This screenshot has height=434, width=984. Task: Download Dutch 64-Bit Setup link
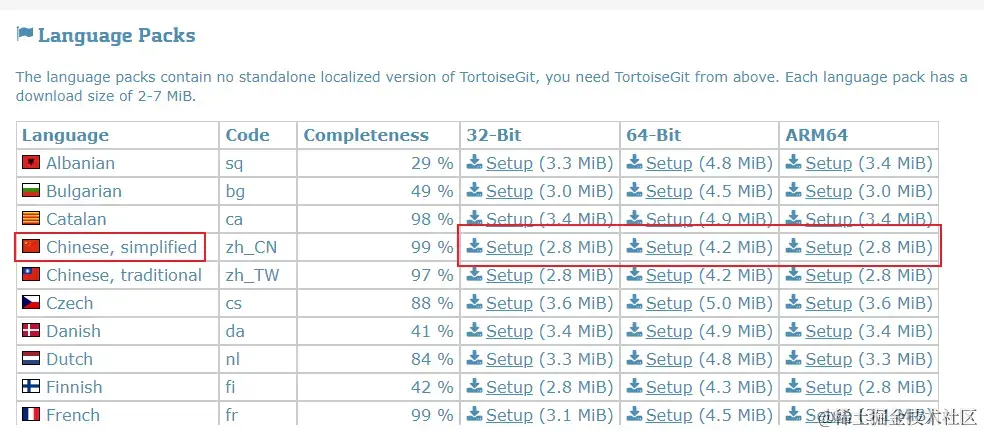pos(669,359)
